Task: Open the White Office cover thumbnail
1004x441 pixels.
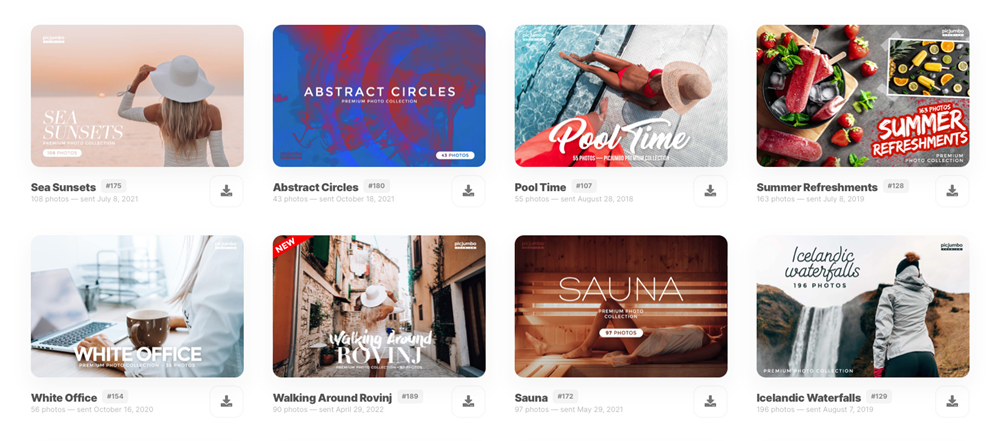Action: click(x=137, y=307)
